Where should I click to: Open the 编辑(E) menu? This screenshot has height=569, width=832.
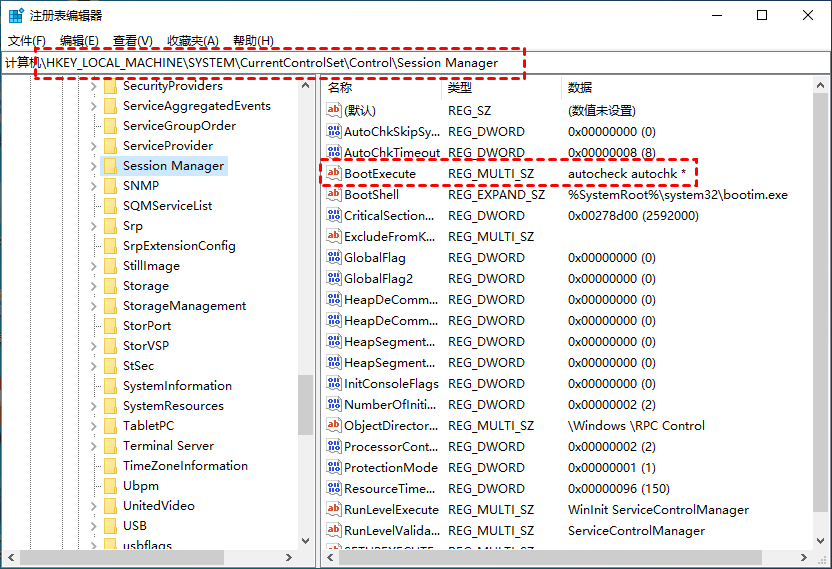point(79,41)
